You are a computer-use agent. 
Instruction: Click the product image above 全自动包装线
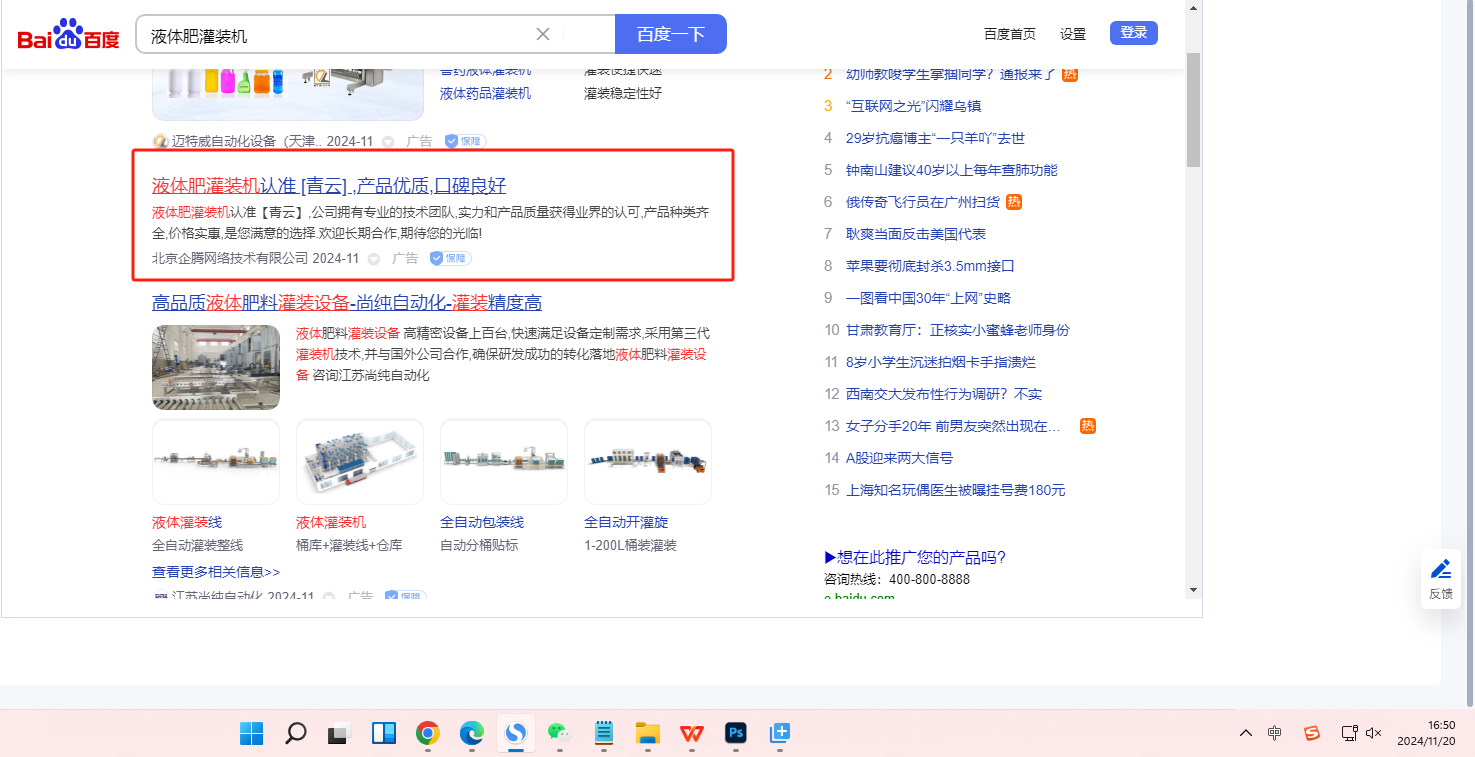coord(504,462)
